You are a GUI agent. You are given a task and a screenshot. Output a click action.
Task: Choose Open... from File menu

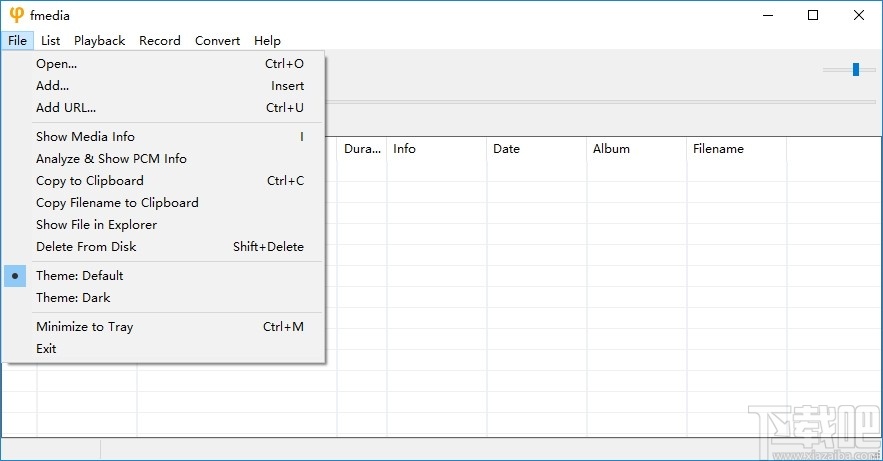(x=56, y=63)
